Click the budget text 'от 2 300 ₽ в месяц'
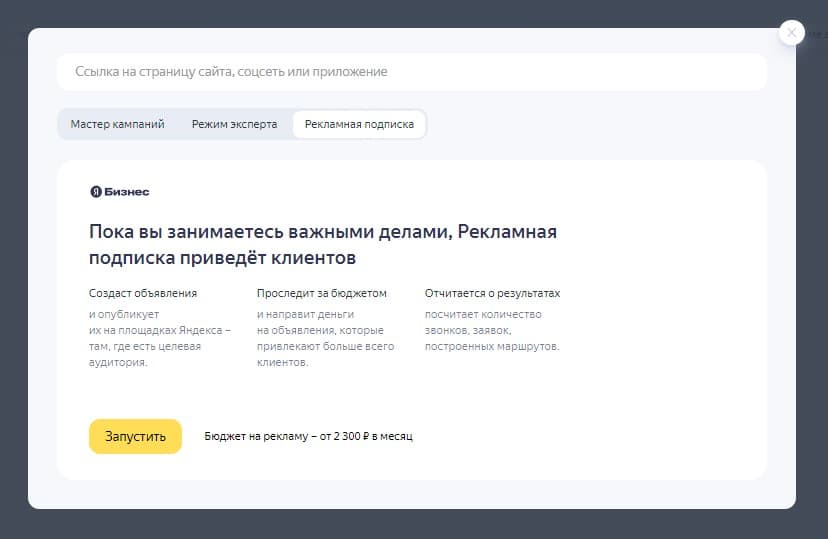The height and width of the screenshot is (539, 828). (366, 436)
